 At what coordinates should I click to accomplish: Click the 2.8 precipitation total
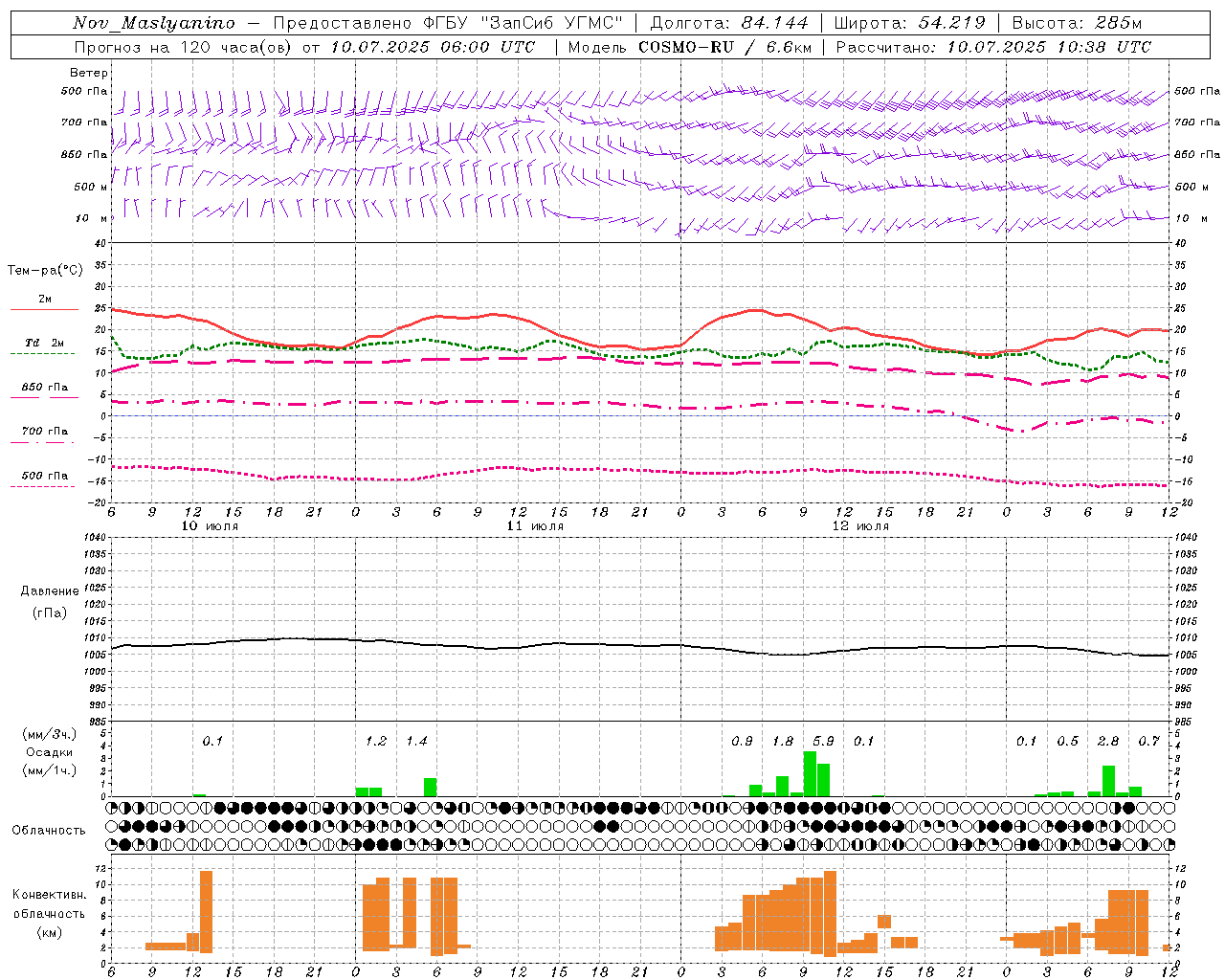[x=1108, y=741]
